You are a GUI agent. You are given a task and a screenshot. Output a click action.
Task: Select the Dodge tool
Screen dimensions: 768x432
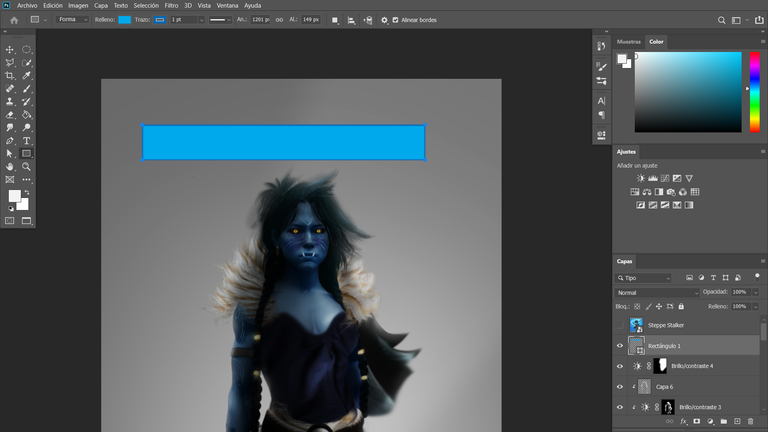point(26,127)
